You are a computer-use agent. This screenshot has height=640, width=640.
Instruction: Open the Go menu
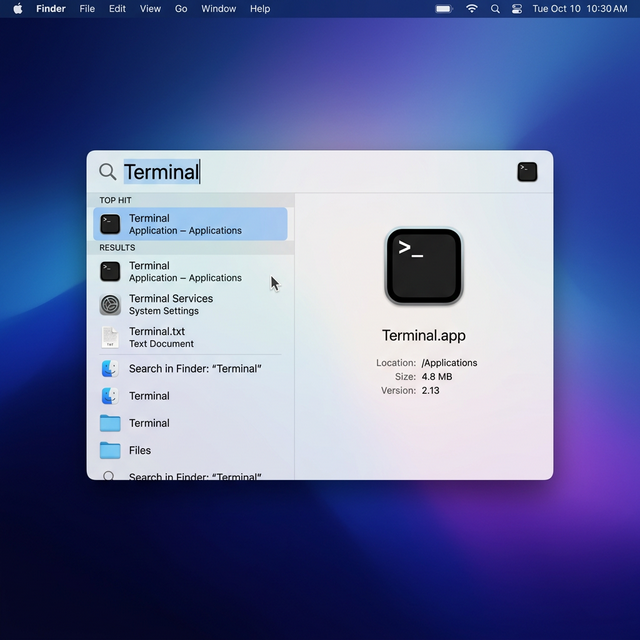[x=181, y=9]
